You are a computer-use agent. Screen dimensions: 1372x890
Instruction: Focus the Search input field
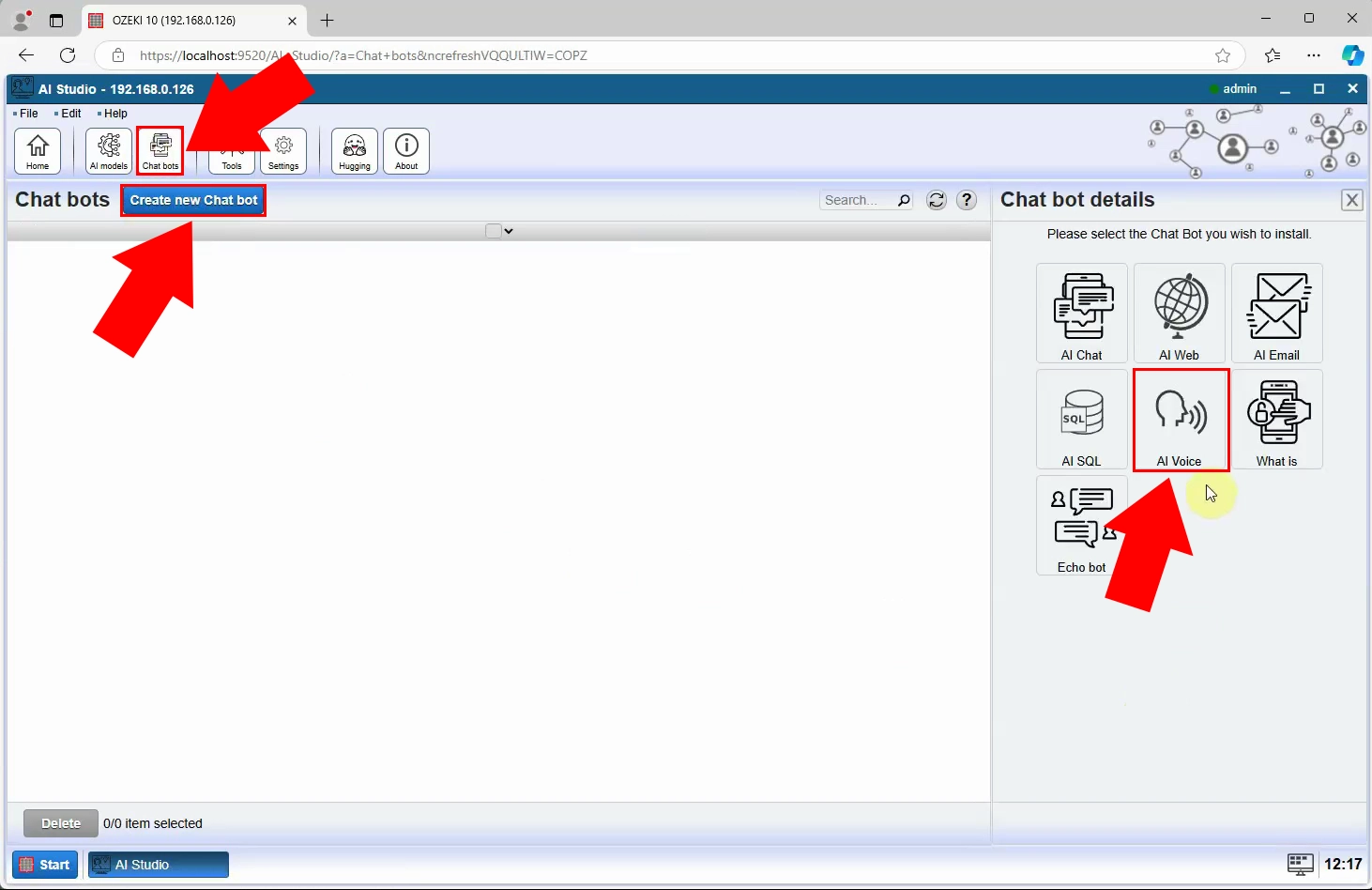coord(858,200)
